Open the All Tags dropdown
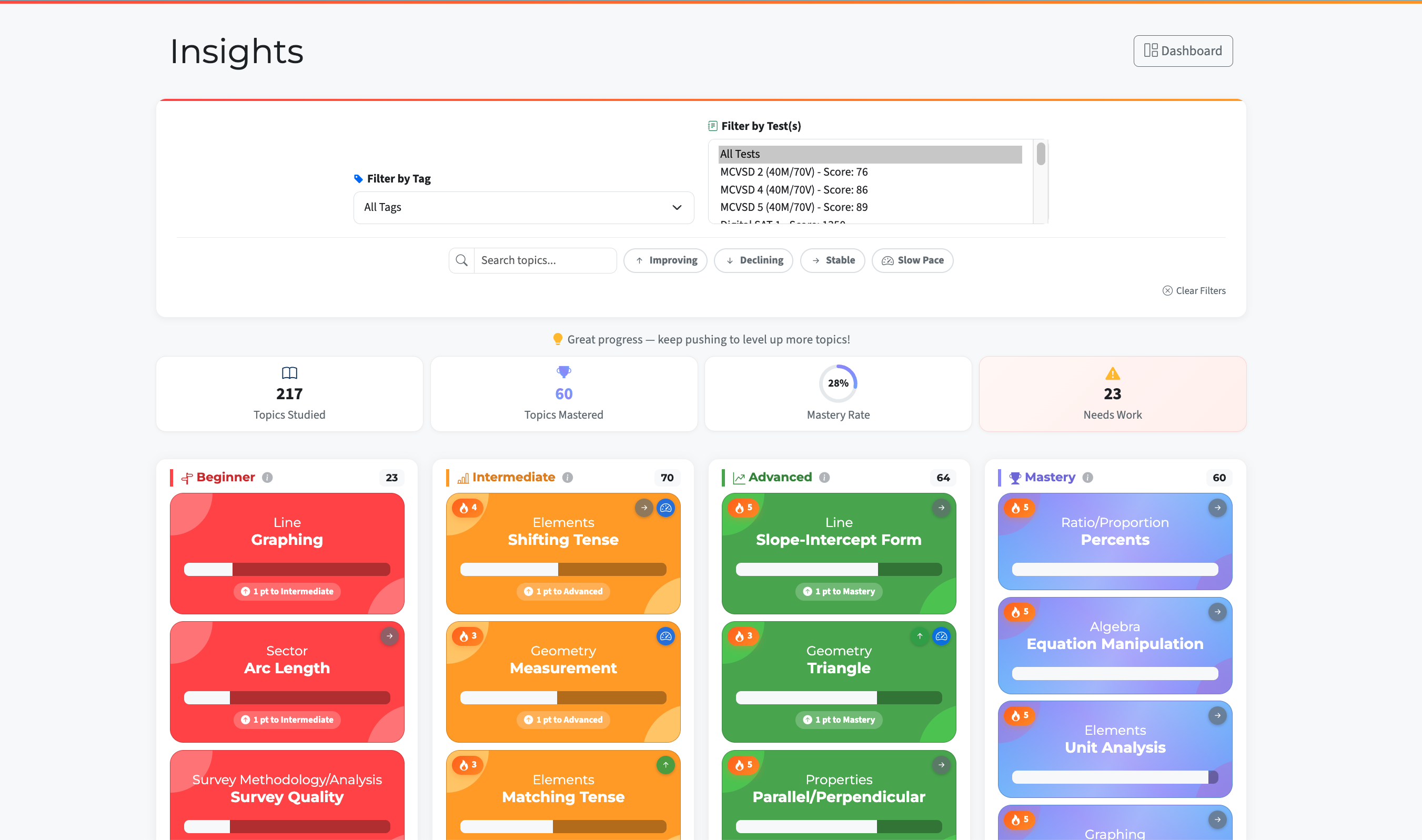 coord(523,207)
